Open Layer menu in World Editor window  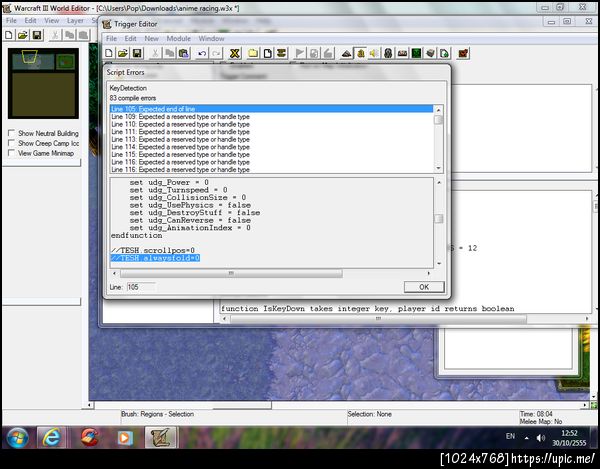point(75,21)
